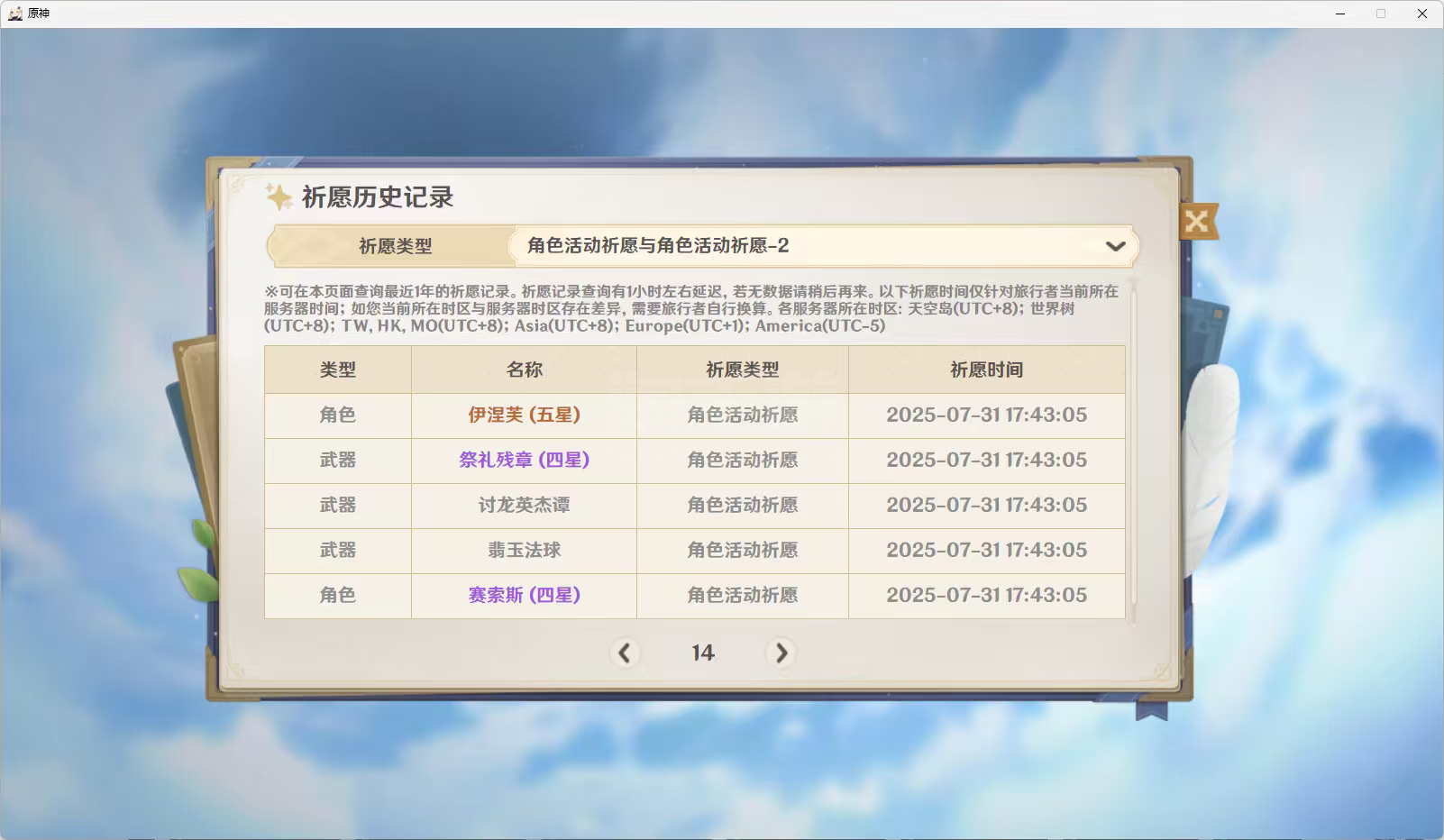Screen dimensions: 1444x840
Task: Go to the previous page of wish records
Action: tap(624, 653)
